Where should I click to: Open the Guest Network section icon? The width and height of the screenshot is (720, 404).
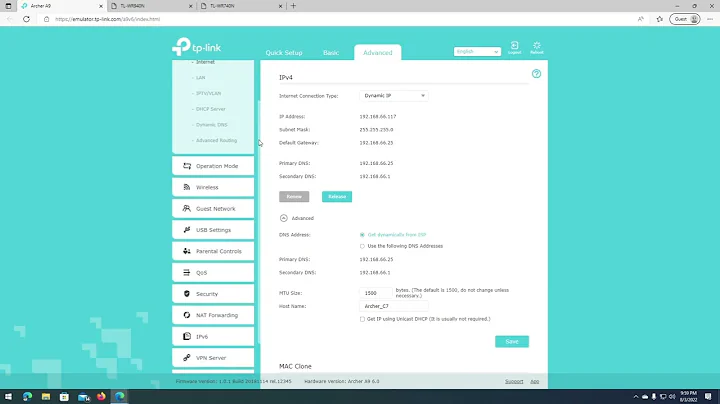click(186, 208)
